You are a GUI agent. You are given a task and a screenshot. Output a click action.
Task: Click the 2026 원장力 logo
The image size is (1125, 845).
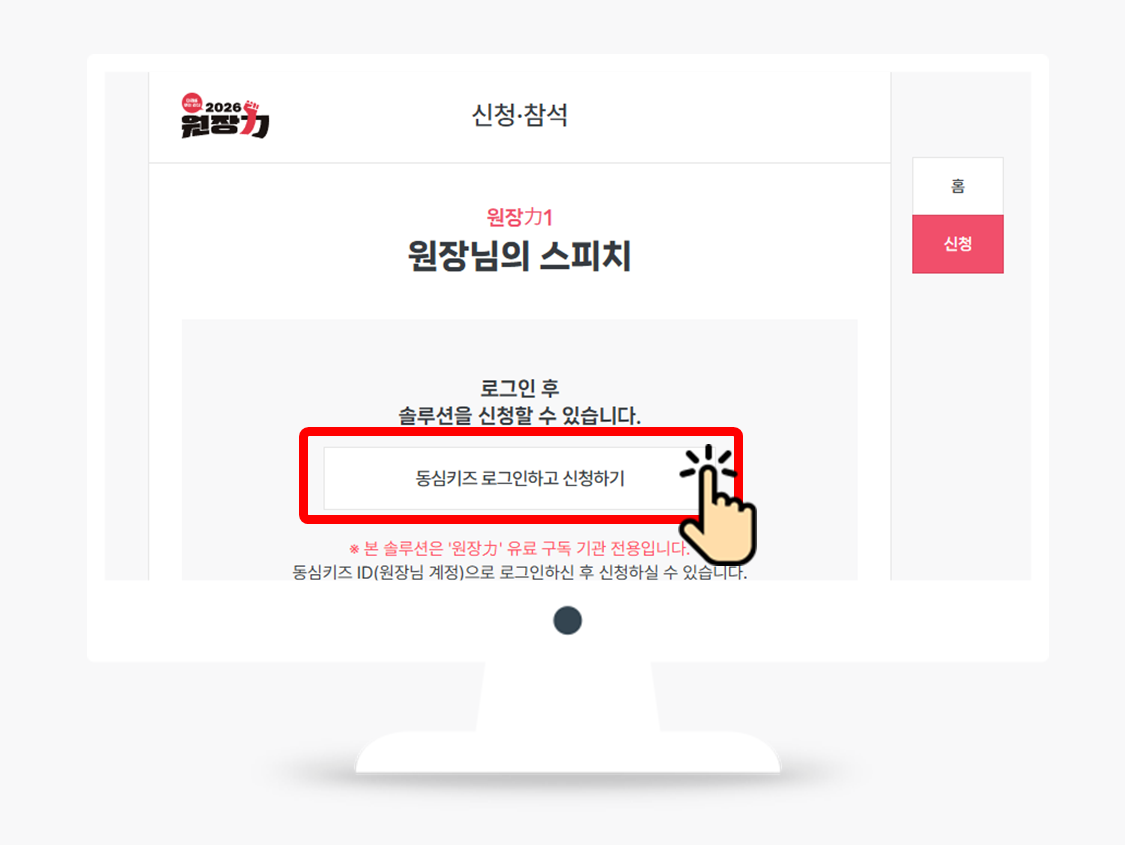point(225,115)
